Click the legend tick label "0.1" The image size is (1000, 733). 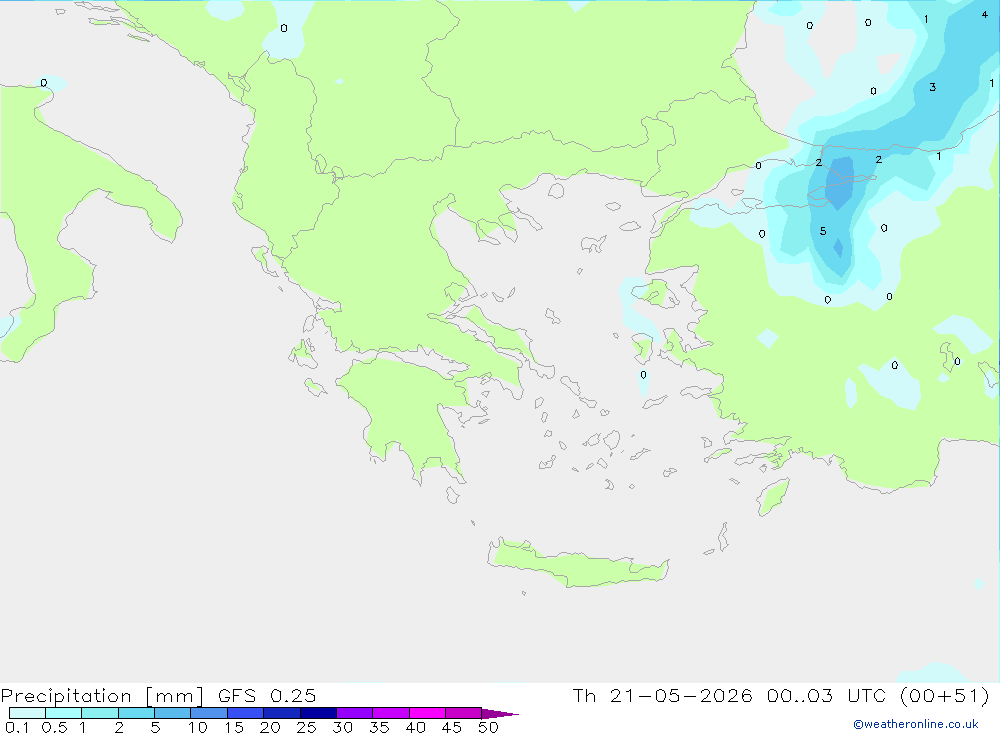[x=17, y=727]
